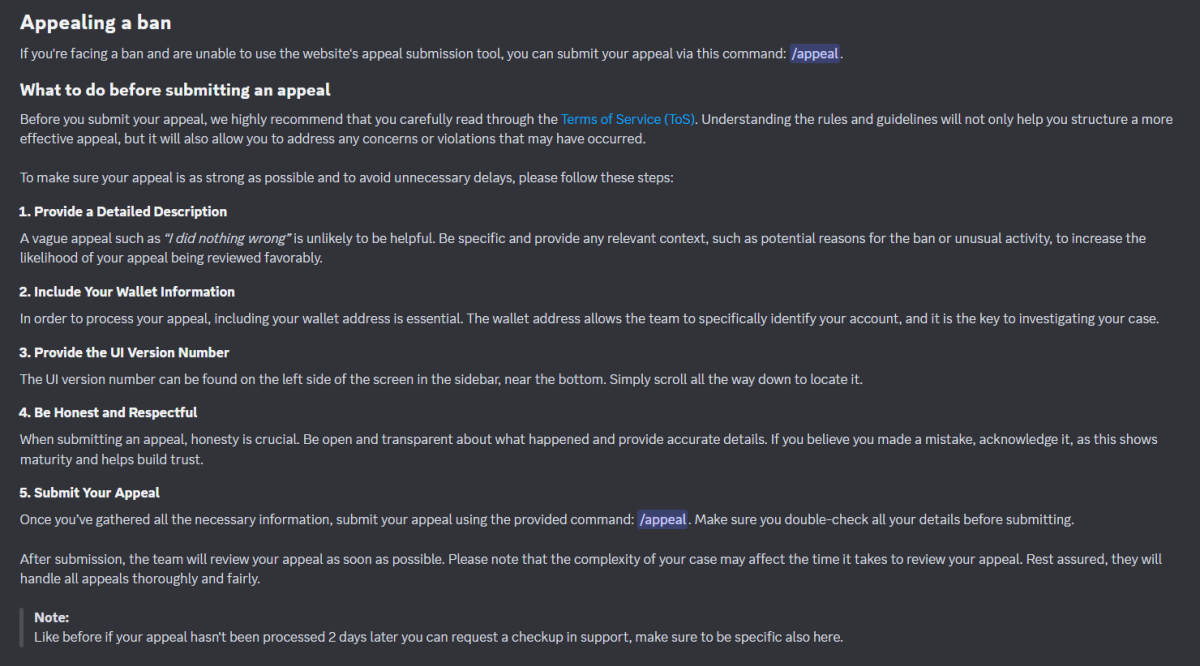Screen dimensions: 1200x666
Task: Open the Terms of Service (ToS) link
Action: click(x=628, y=119)
